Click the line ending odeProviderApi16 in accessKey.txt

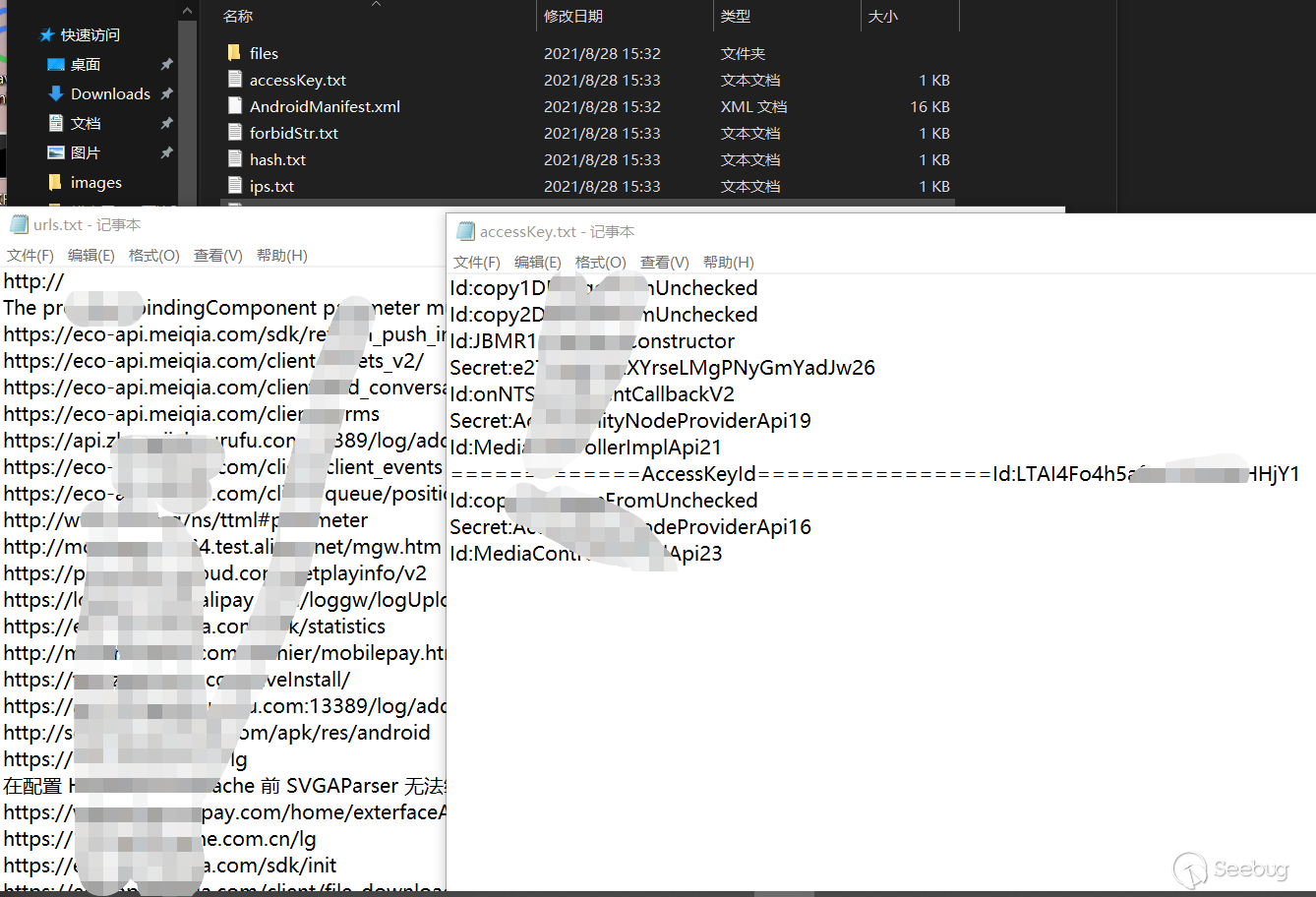coord(630,527)
